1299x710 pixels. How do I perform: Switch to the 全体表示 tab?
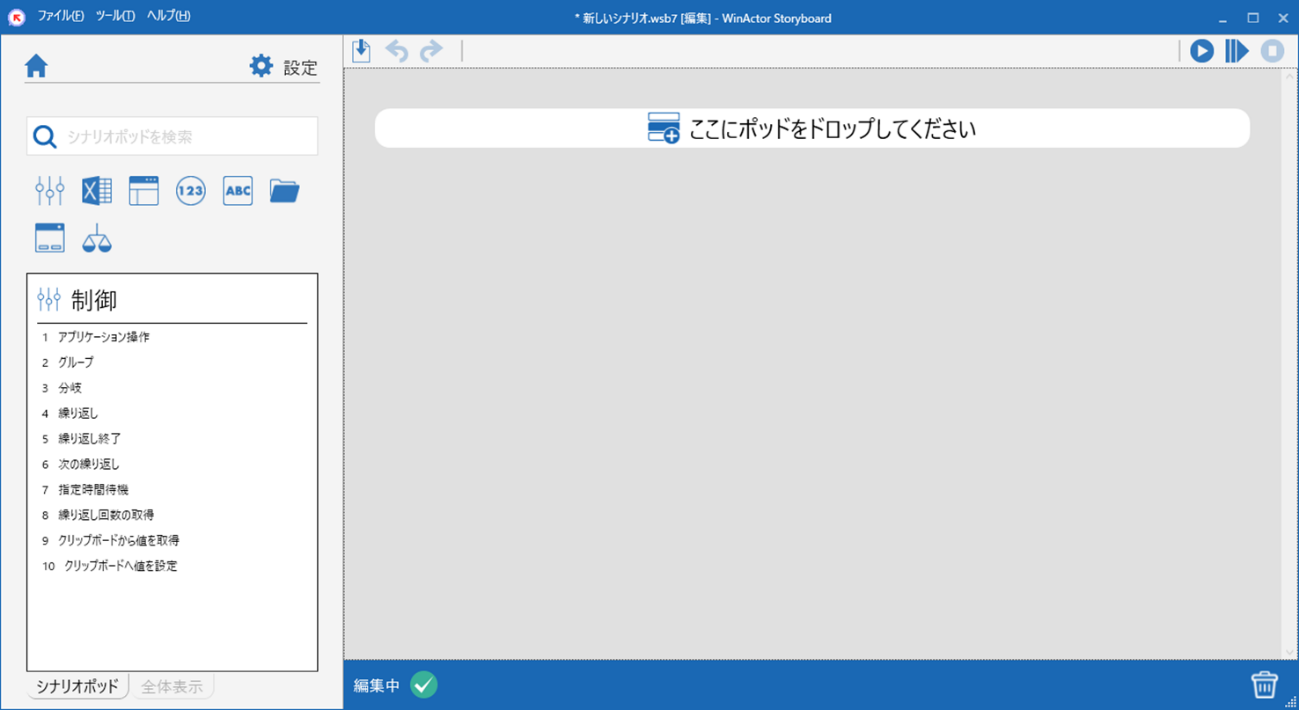pyautogui.click(x=172, y=686)
